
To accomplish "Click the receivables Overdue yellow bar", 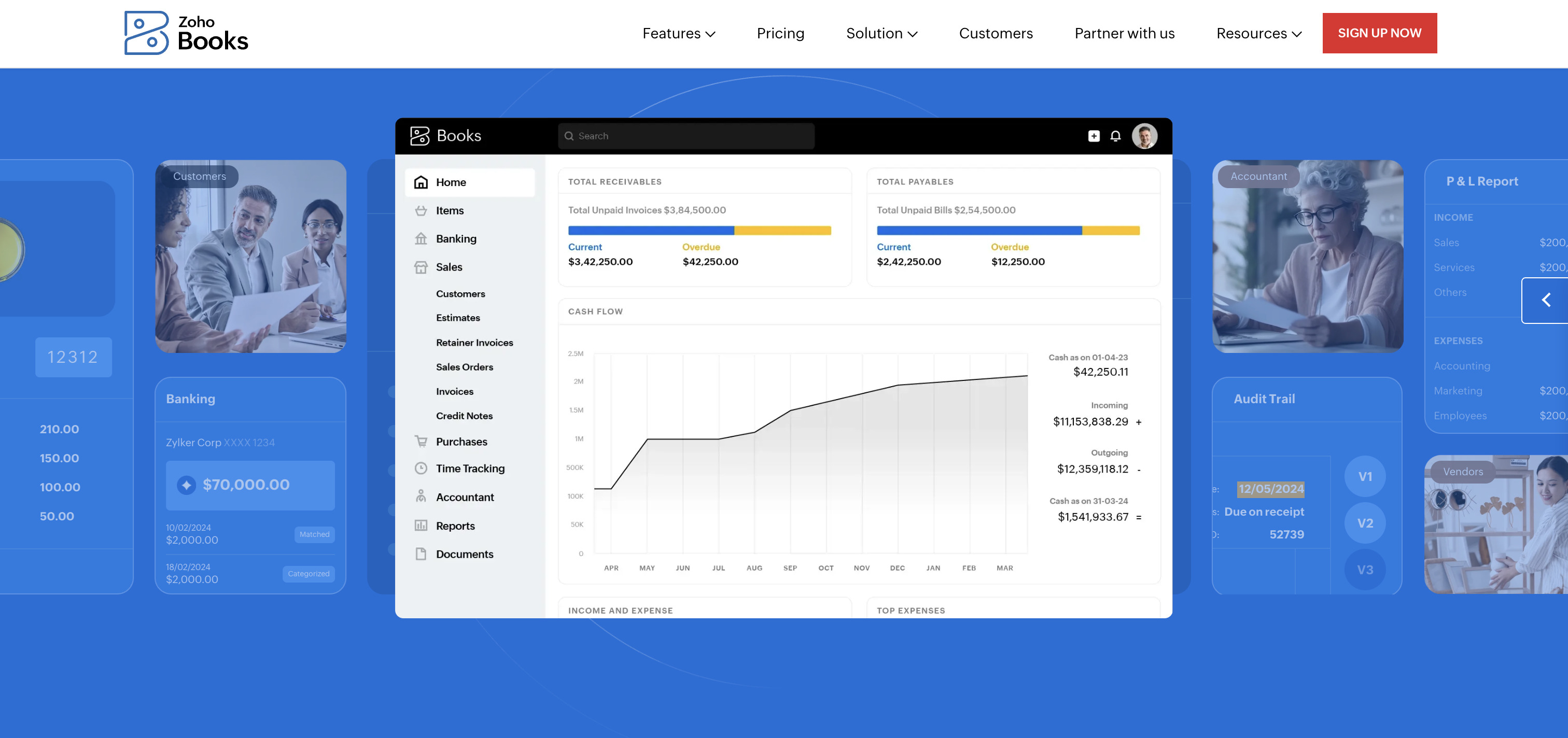I will pyautogui.click(x=782, y=231).
